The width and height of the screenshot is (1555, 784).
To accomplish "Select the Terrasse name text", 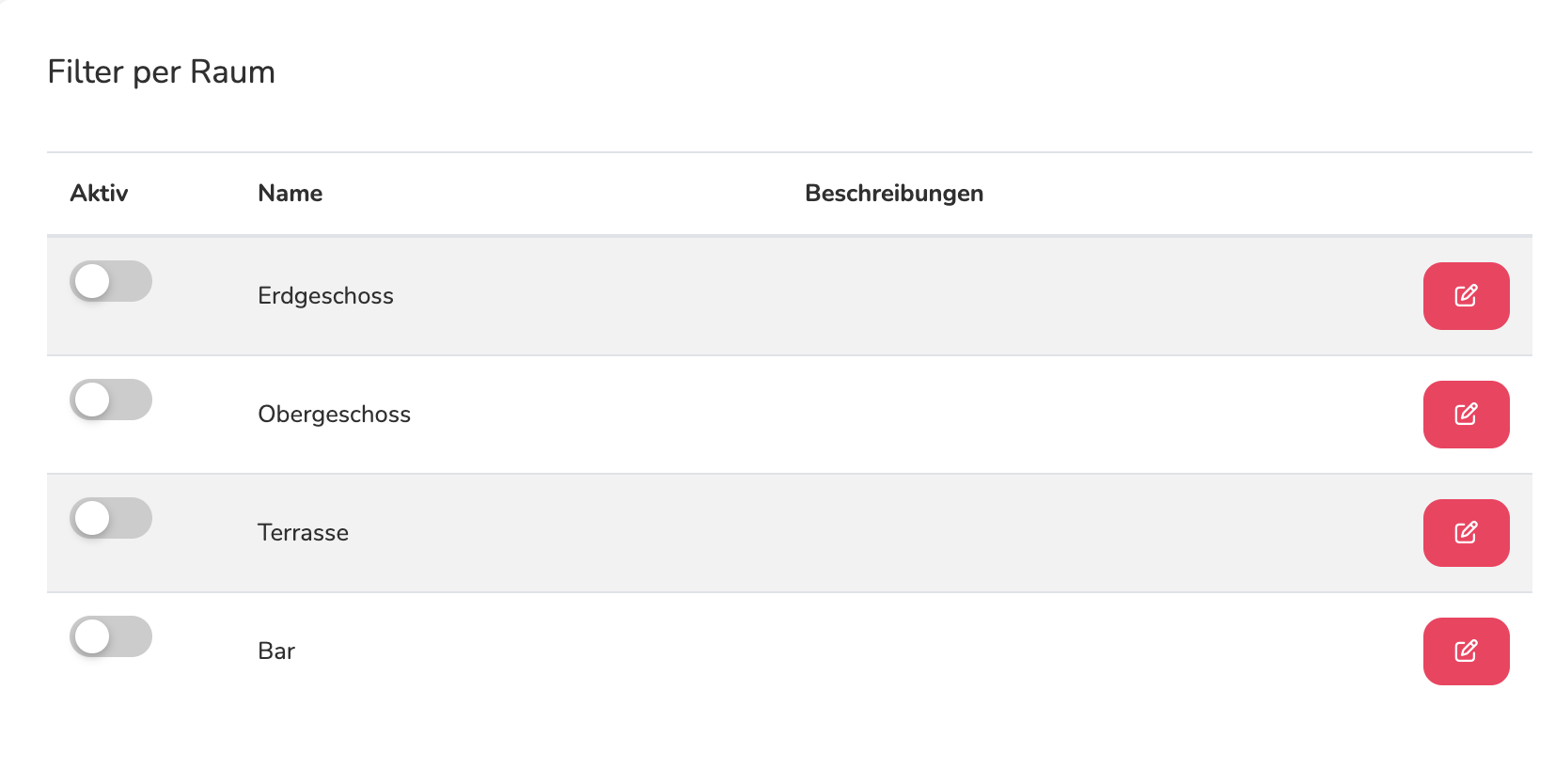I will 303,533.
